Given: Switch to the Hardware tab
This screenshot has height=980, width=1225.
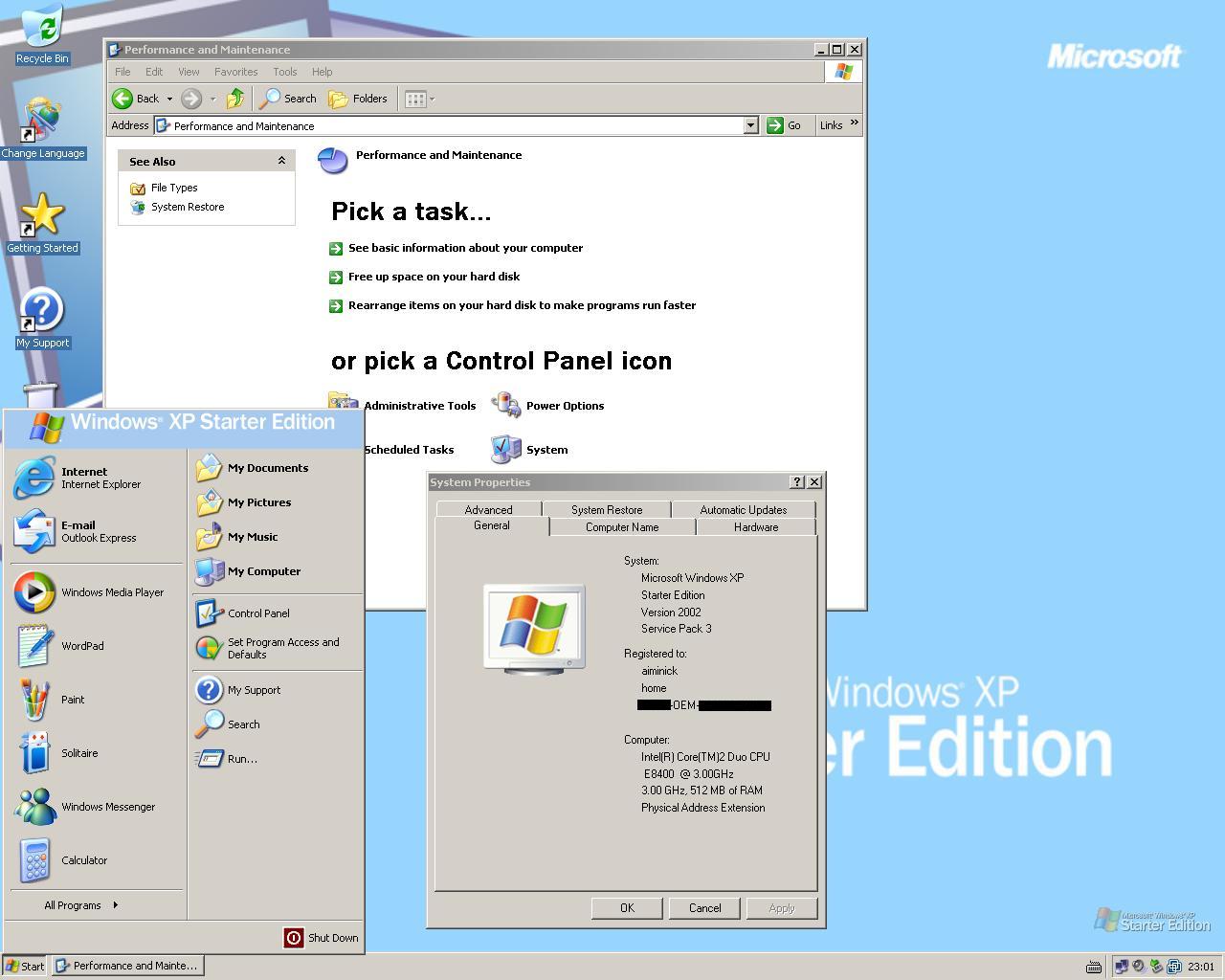Looking at the screenshot, I should click(756, 527).
